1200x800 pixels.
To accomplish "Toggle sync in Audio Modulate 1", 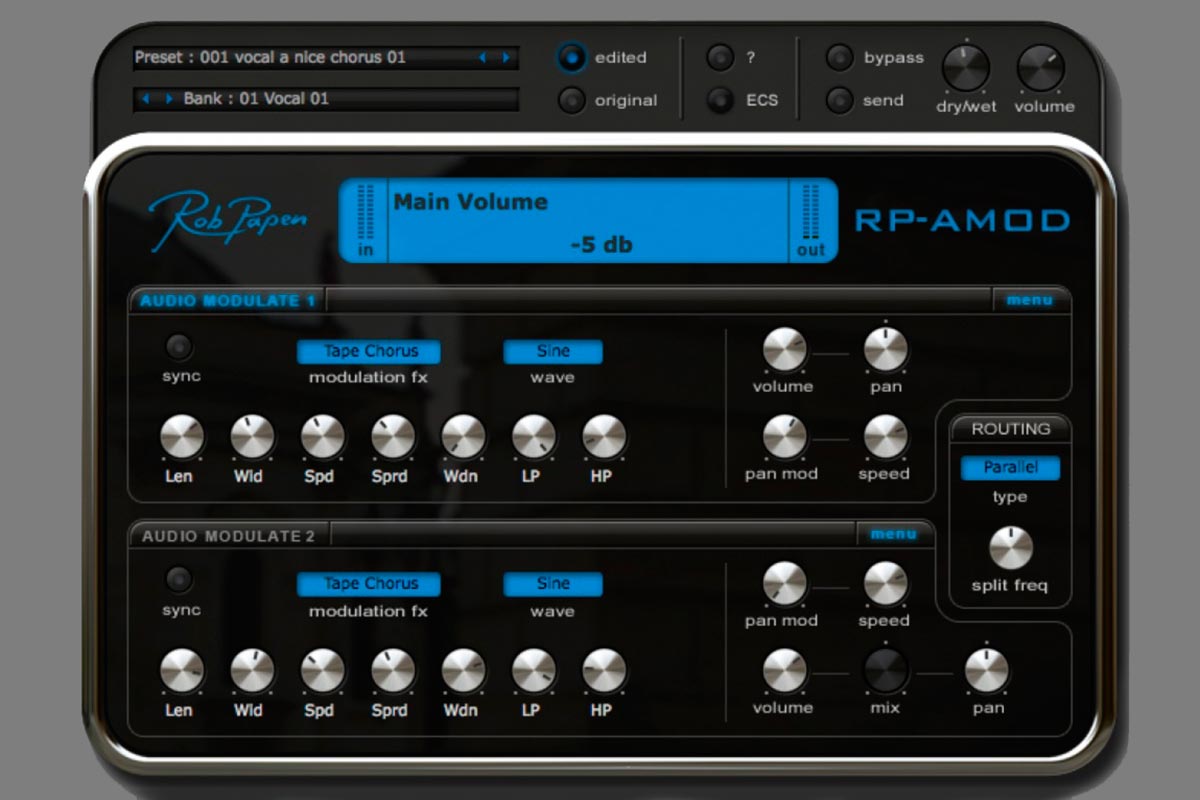I will click(180, 347).
